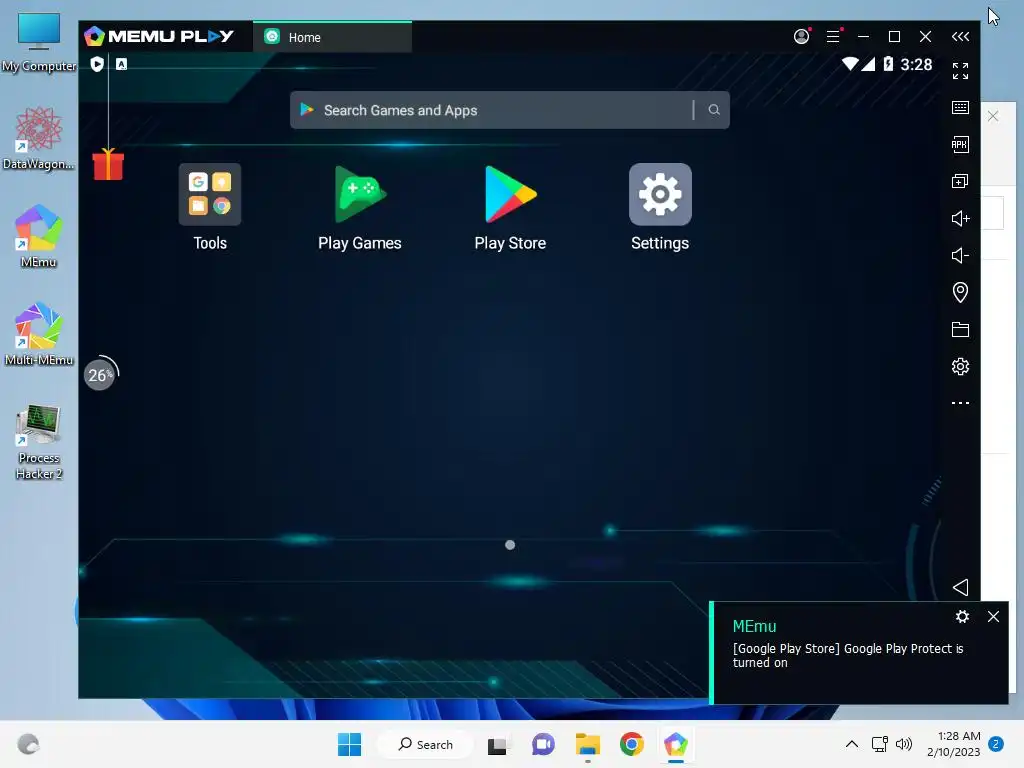
Task: Open the shared folder icon in sidebar
Action: click(960, 329)
